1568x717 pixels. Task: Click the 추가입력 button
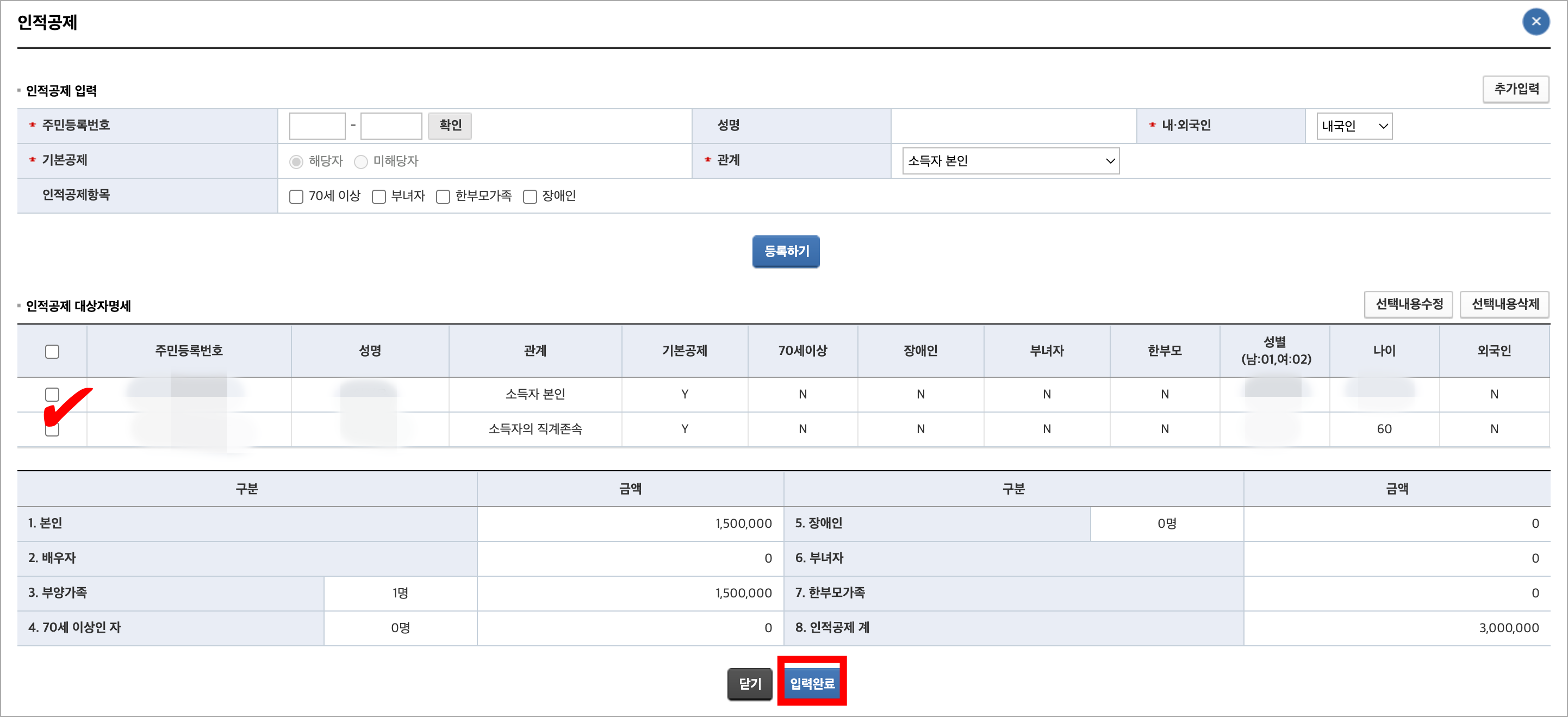point(1516,89)
